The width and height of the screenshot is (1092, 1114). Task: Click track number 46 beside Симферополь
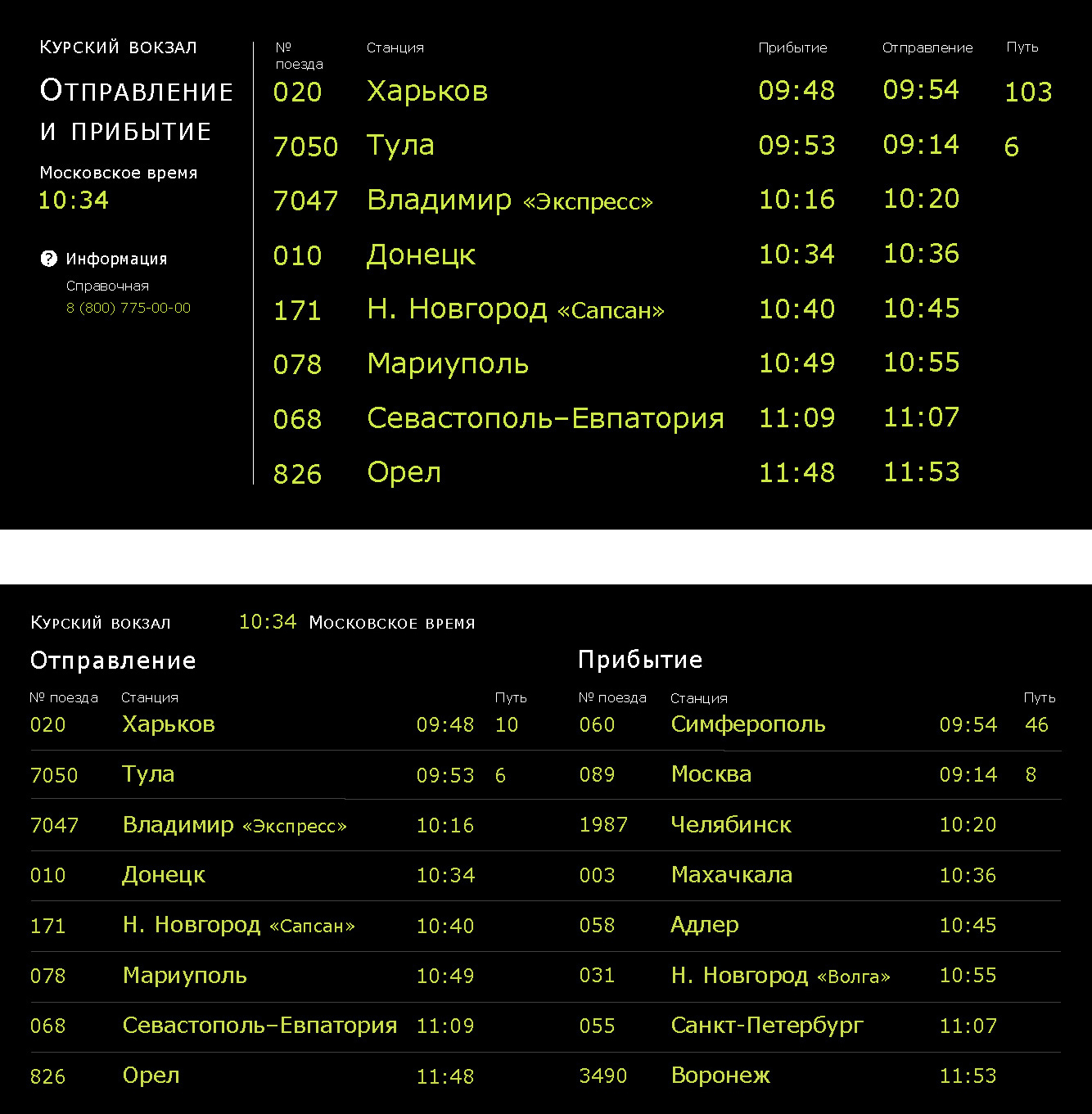(1036, 724)
